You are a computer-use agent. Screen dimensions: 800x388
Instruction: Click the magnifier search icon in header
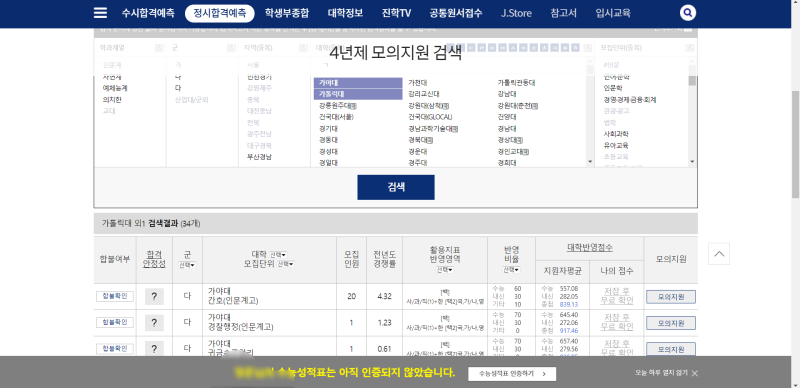click(x=688, y=13)
